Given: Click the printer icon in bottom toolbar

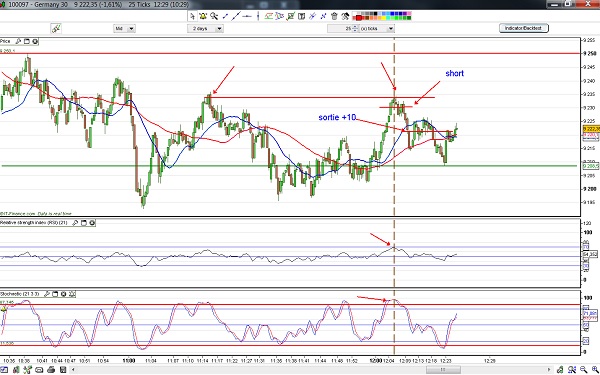Looking at the screenshot, I should pyautogui.click(x=51, y=370).
